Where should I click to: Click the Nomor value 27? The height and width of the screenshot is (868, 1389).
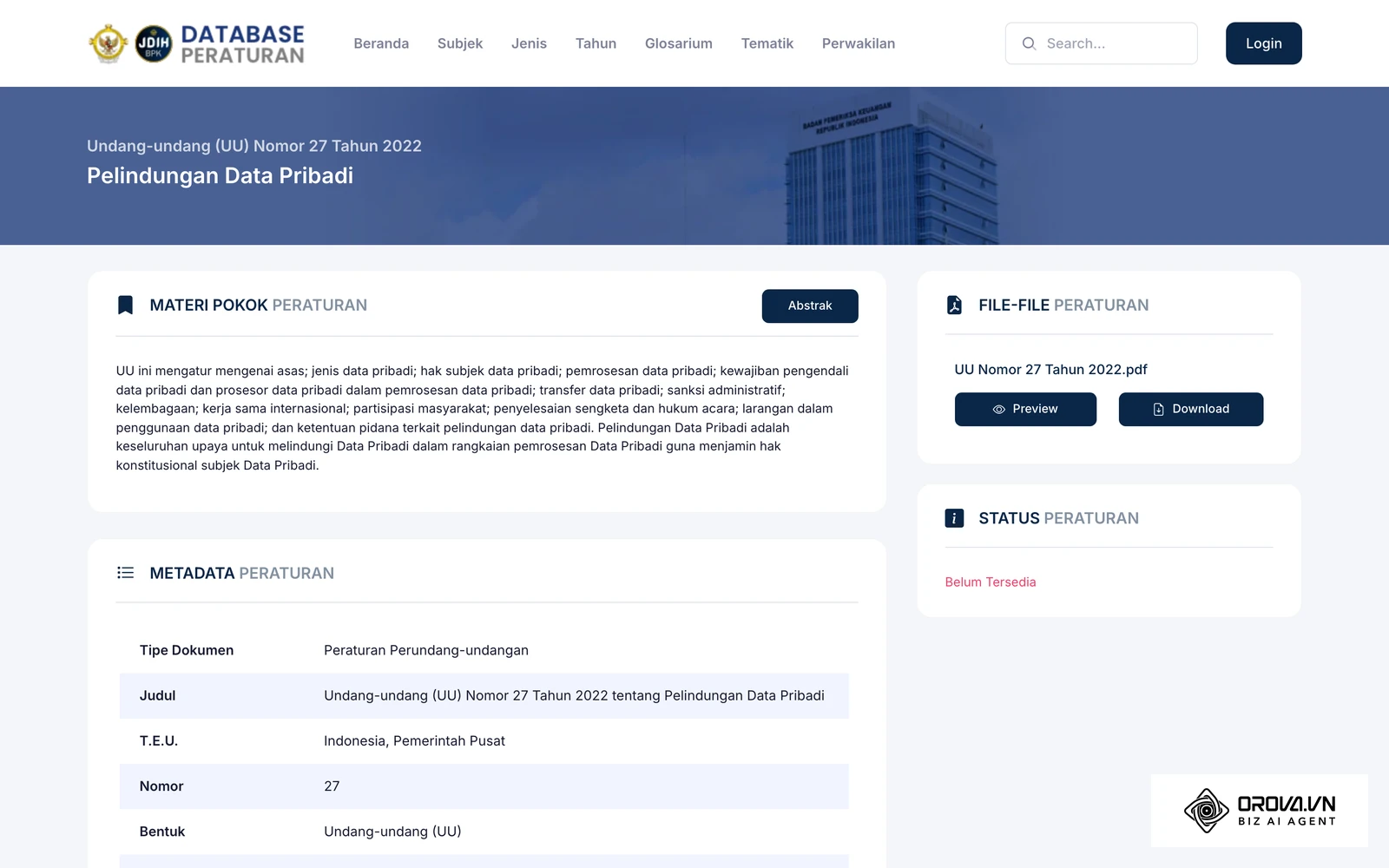click(332, 786)
